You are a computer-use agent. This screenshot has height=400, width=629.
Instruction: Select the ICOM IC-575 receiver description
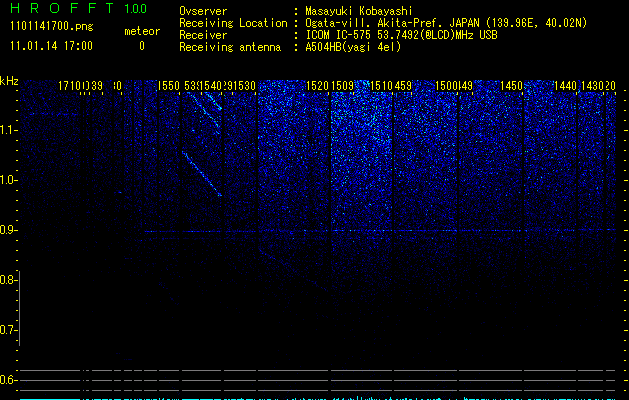[x=402, y=35]
